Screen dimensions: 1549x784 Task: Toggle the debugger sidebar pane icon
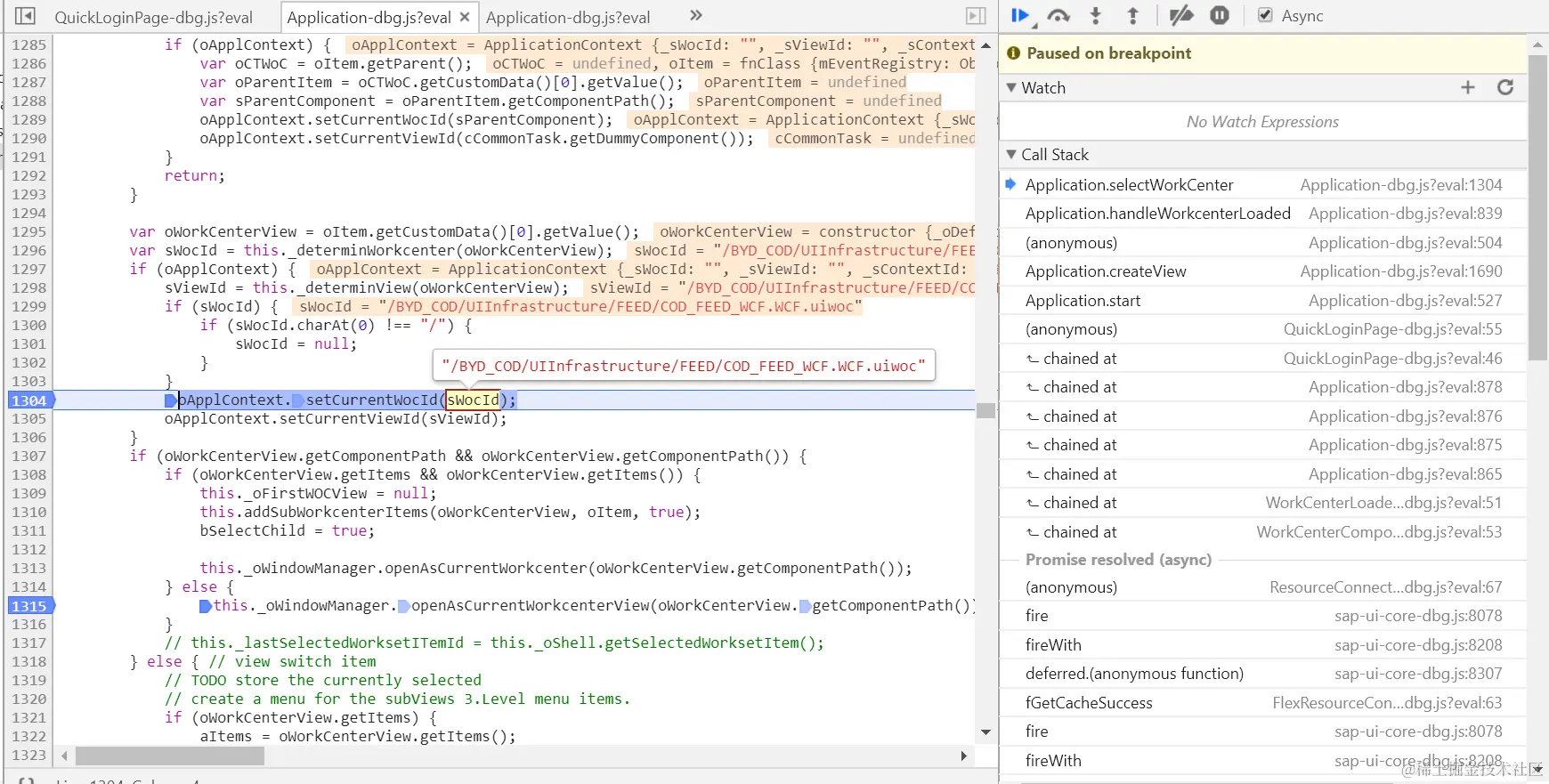[976, 16]
